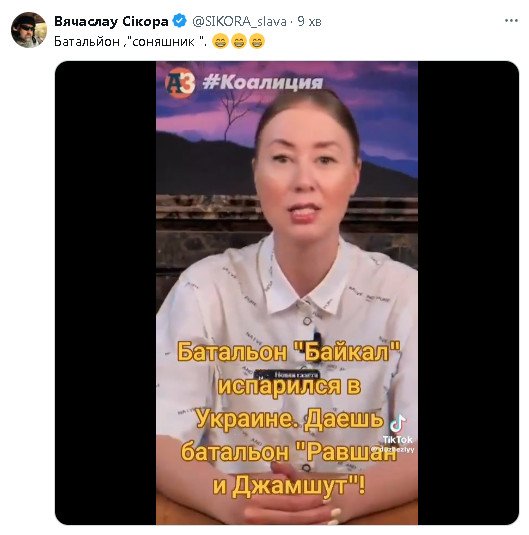Open the tweet via the 9 хв timestamp
Screen dimensions: 529x535
coord(309,21)
